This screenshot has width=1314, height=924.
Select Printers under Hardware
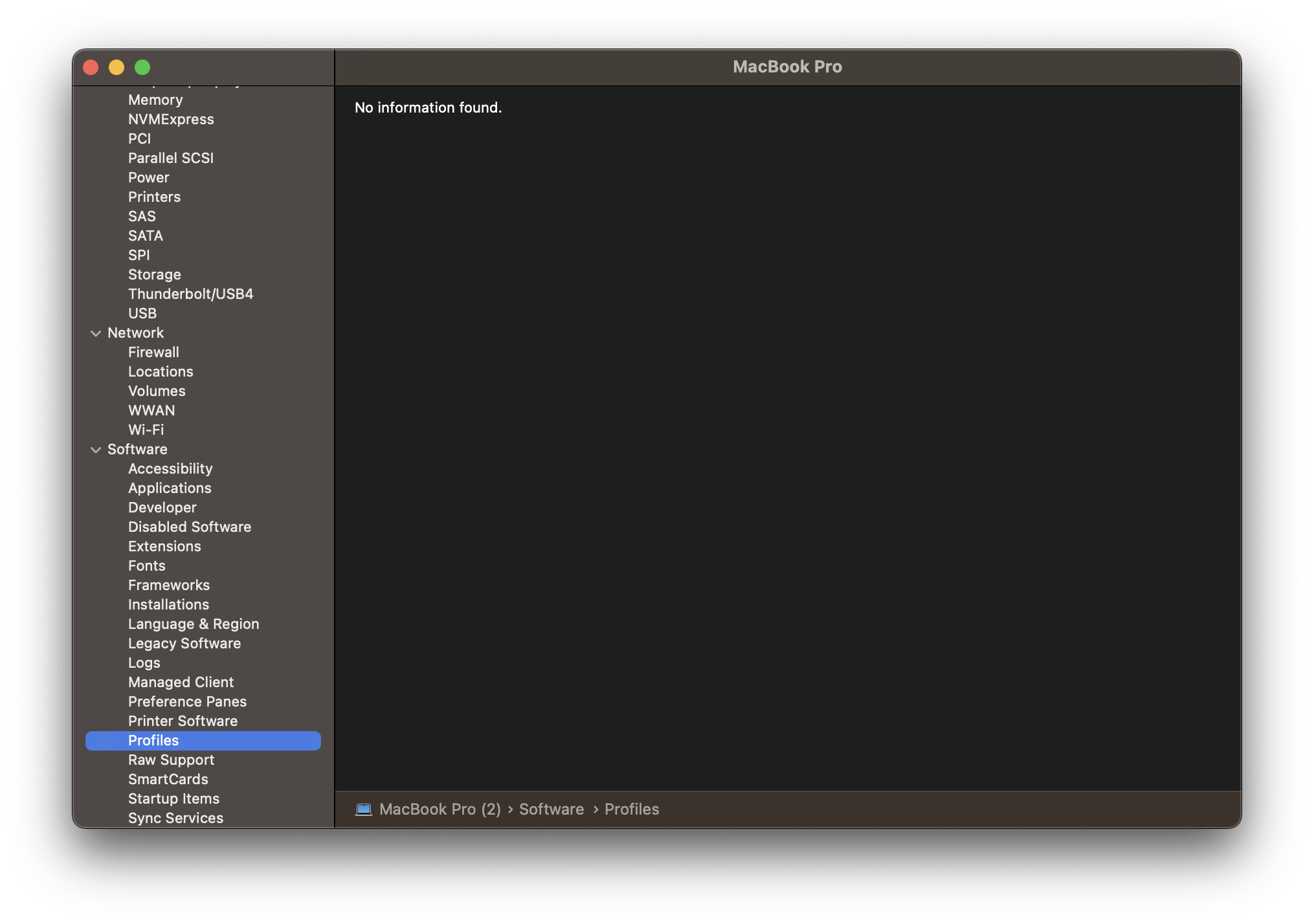[154, 197]
